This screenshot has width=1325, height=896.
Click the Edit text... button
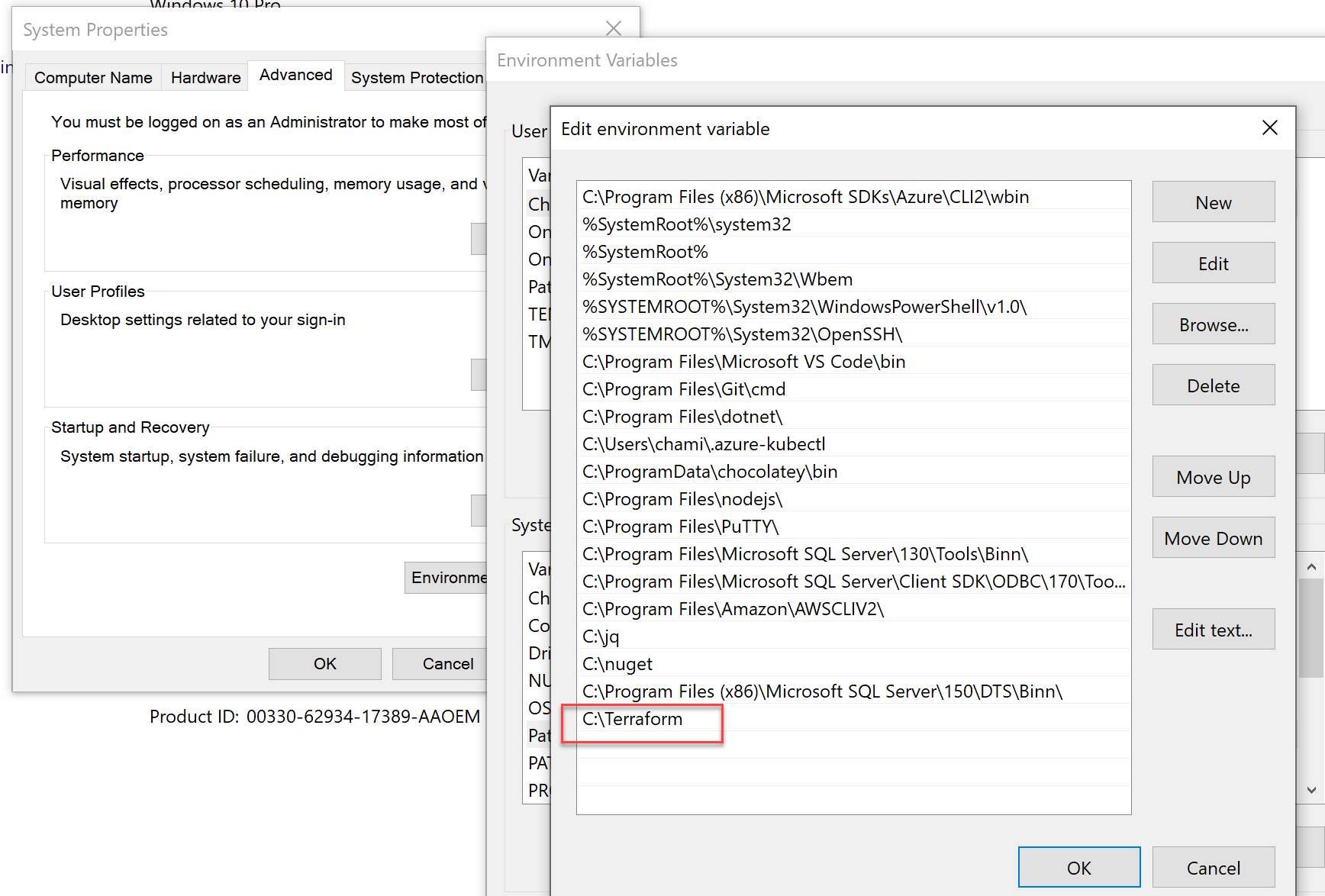coord(1213,629)
